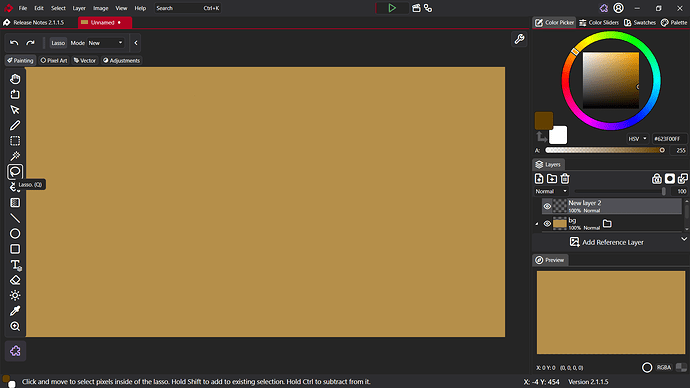Screen dimensions: 690x388
Task: Click the Text tool
Action: pos(15,265)
